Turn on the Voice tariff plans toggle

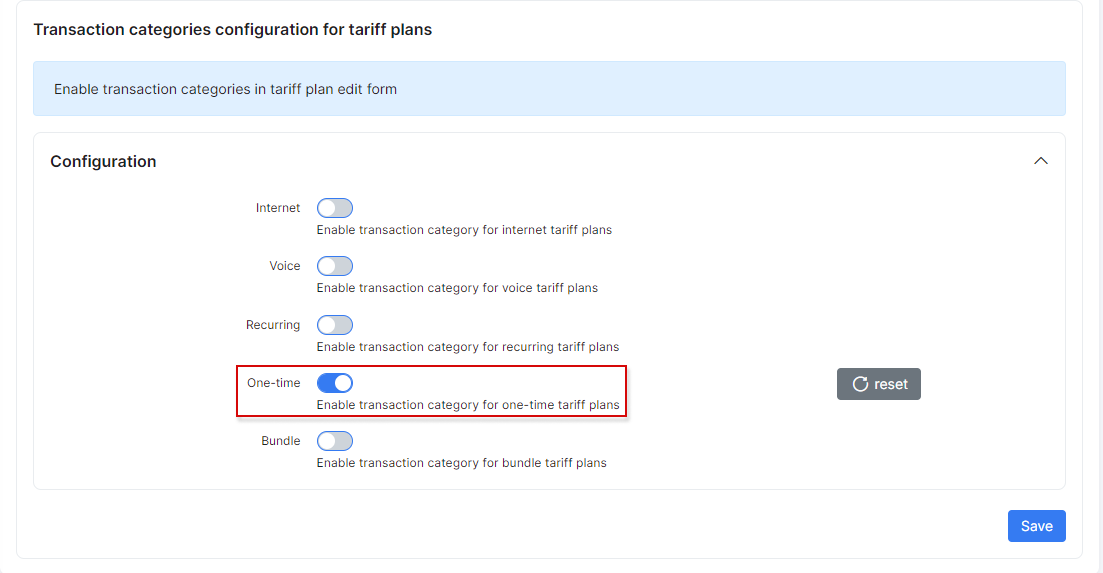click(x=334, y=266)
